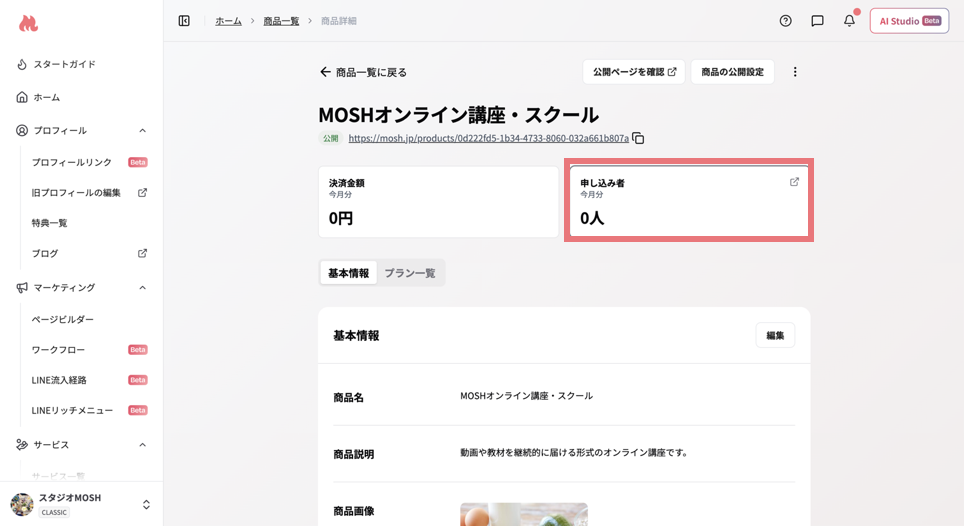The height and width of the screenshot is (526, 964).
Task: Collapse the プロフィール section
Action: [x=142, y=130]
